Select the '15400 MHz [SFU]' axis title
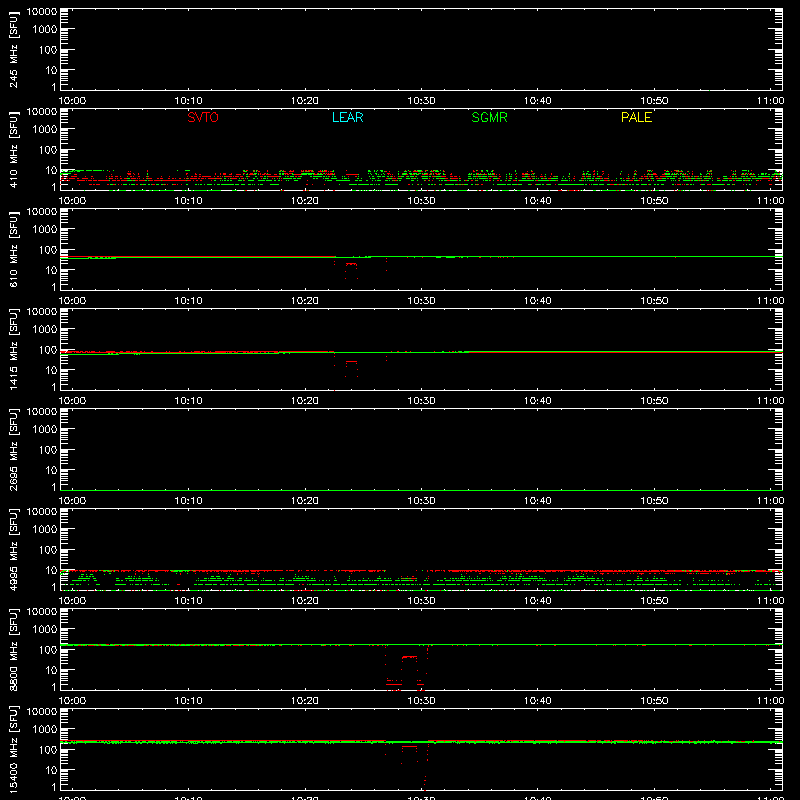Screen dimensions: 800x800 pyautogui.click(x=14, y=749)
